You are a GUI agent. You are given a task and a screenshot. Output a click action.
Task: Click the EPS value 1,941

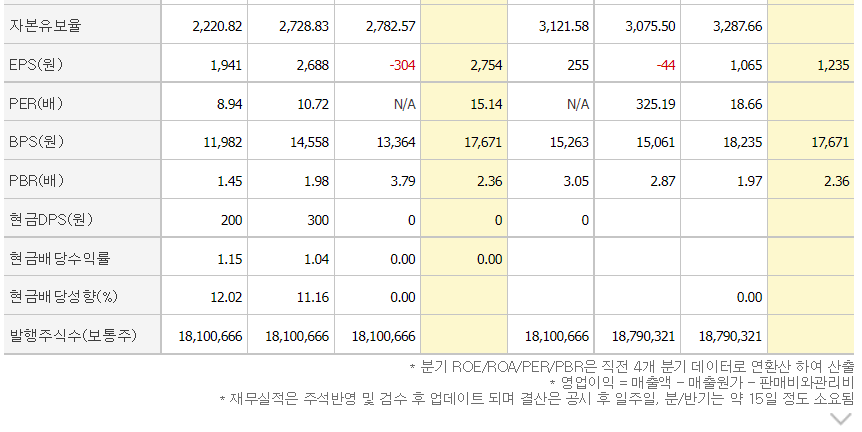(226, 65)
